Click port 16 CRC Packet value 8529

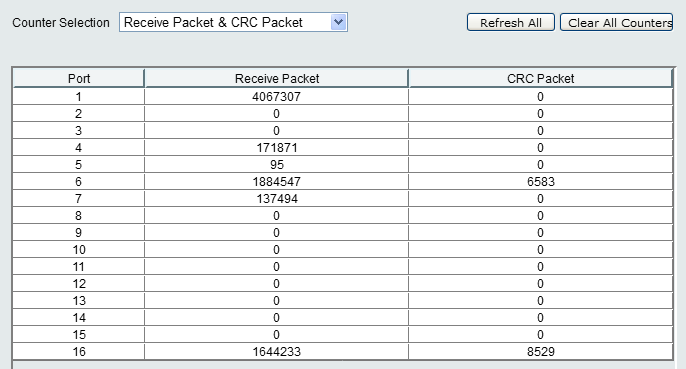pos(541,351)
